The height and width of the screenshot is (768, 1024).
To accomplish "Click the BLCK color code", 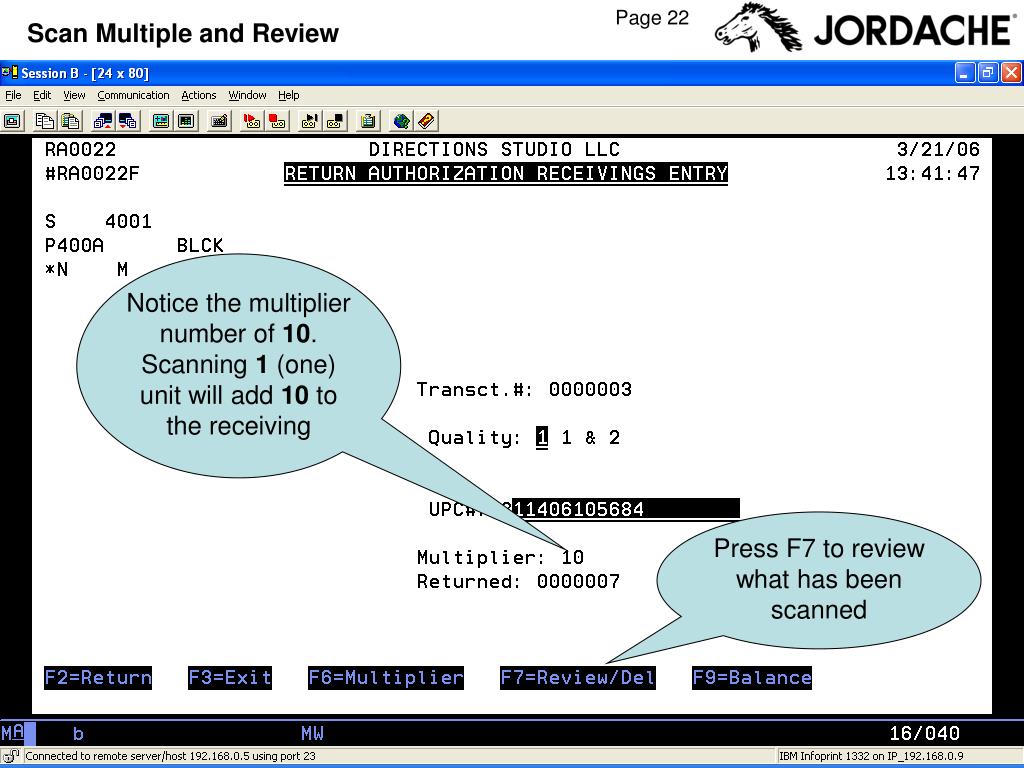I will point(200,246).
